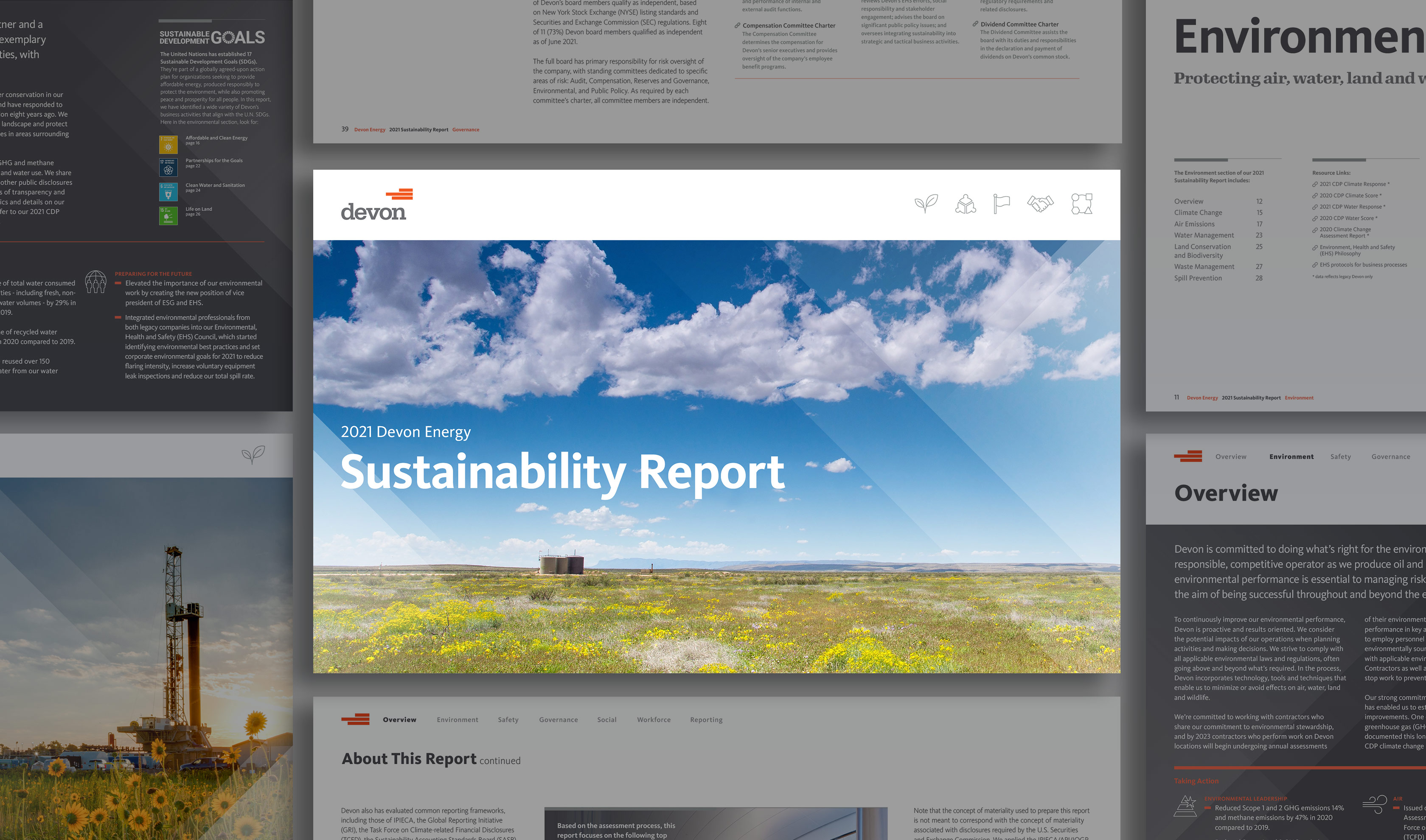The image size is (1426, 840).
Task: Click the Water Management contents entry
Action: 1218,235
